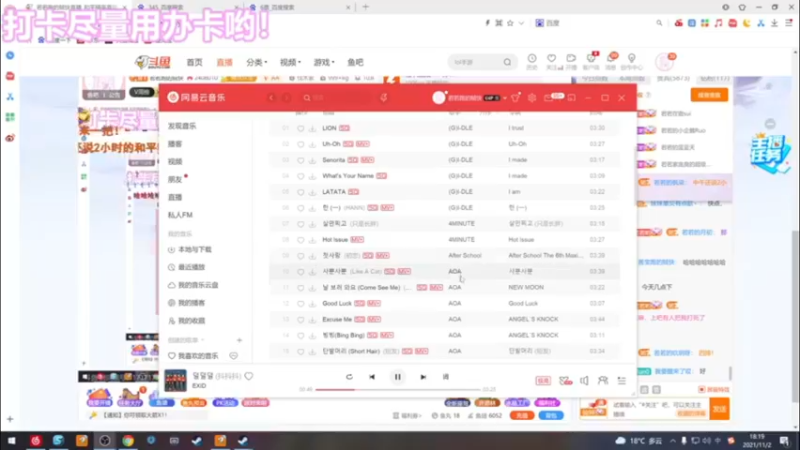Like the song Uh-Oh

[x=301, y=144]
